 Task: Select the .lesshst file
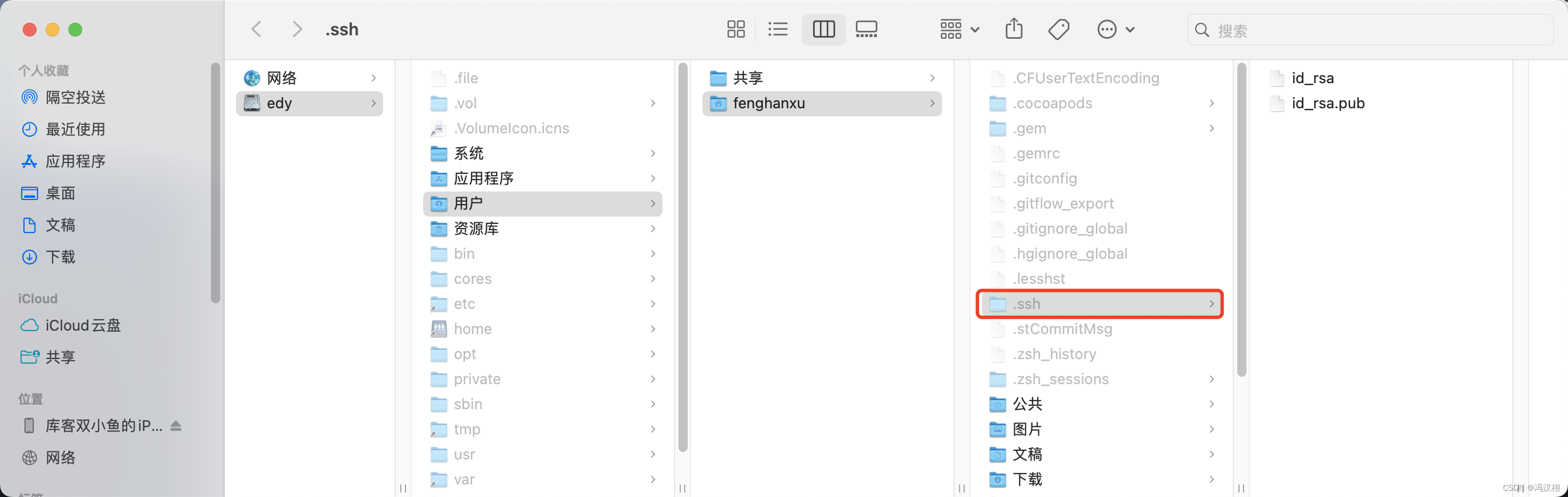(x=1101, y=279)
